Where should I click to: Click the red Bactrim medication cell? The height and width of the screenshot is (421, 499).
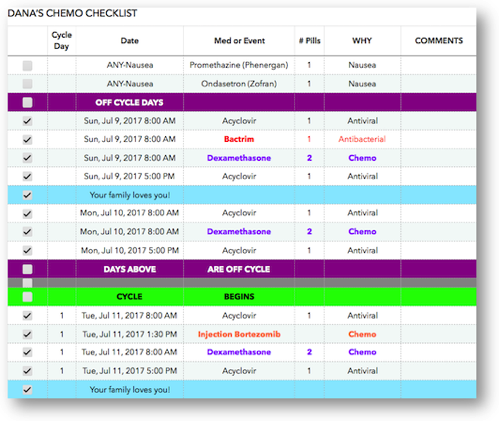pyautogui.click(x=239, y=139)
